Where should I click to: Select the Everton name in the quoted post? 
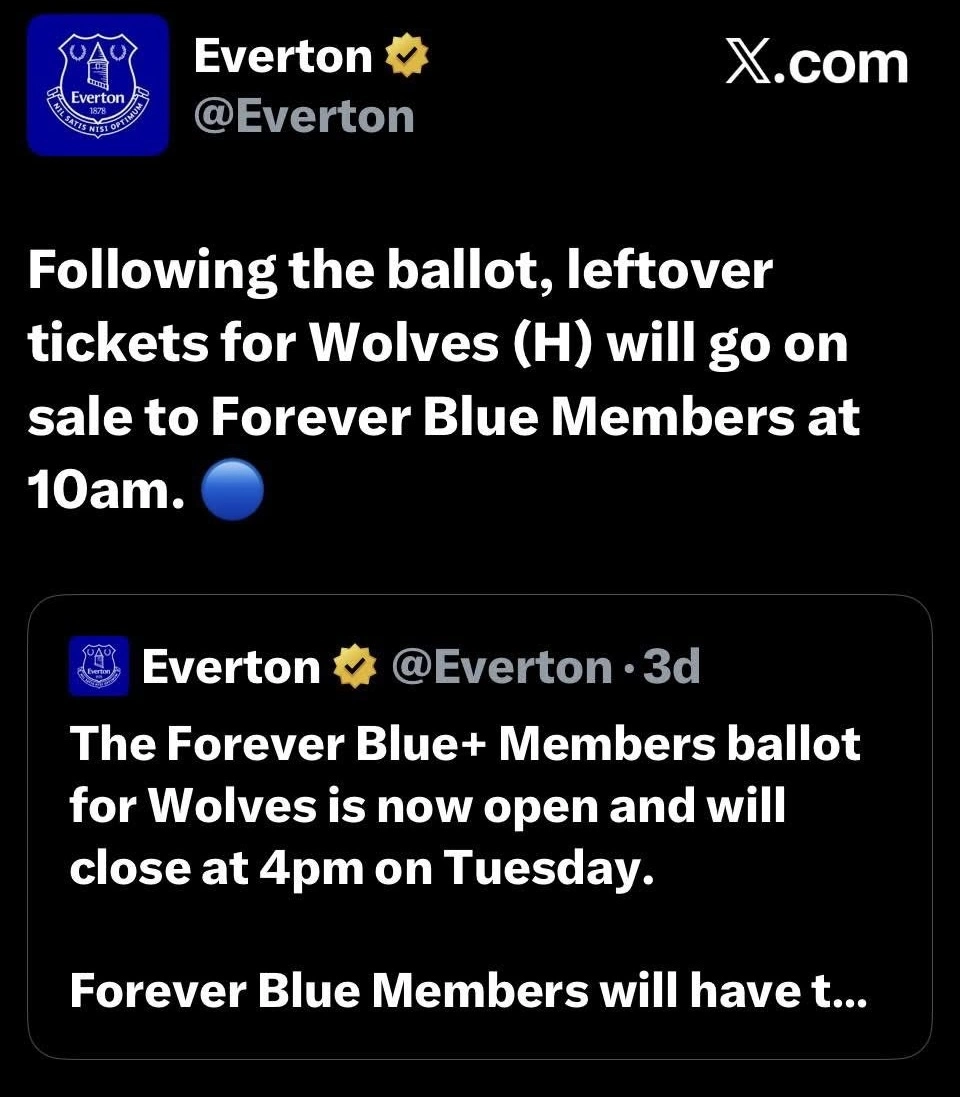click(x=231, y=667)
